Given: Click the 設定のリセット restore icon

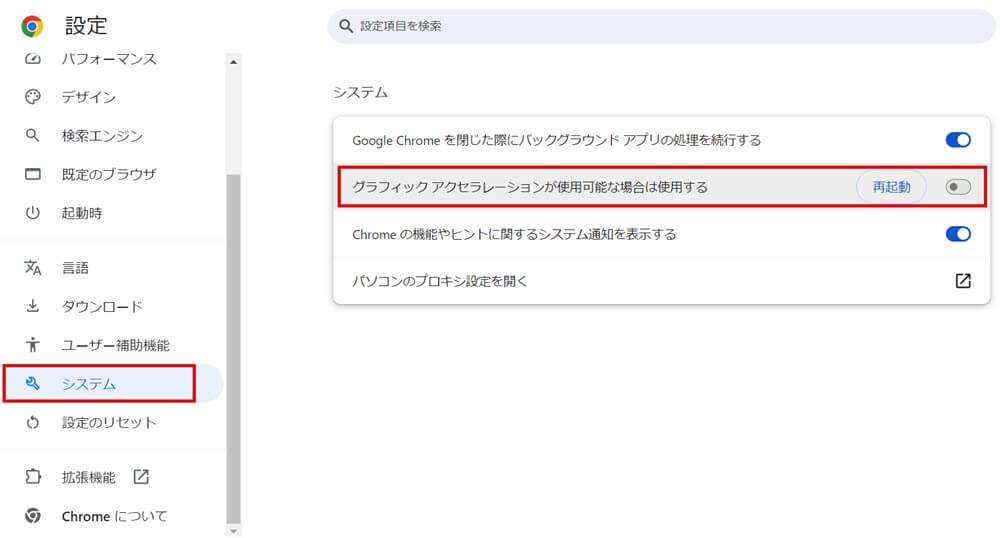Looking at the screenshot, I should [x=33, y=423].
